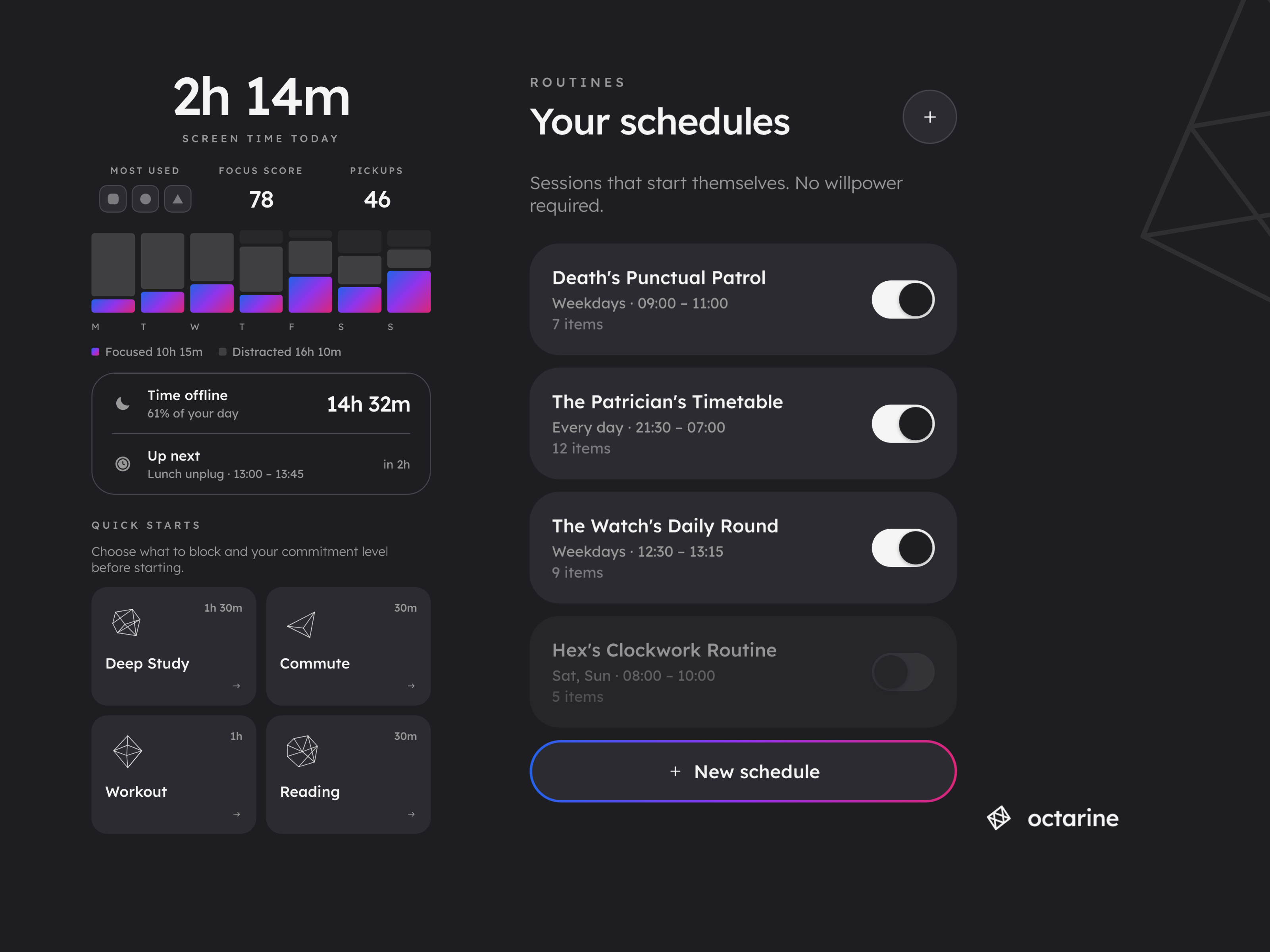Click the 'in 2h' countdown text
1270x952 pixels.
(x=397, y=464)
